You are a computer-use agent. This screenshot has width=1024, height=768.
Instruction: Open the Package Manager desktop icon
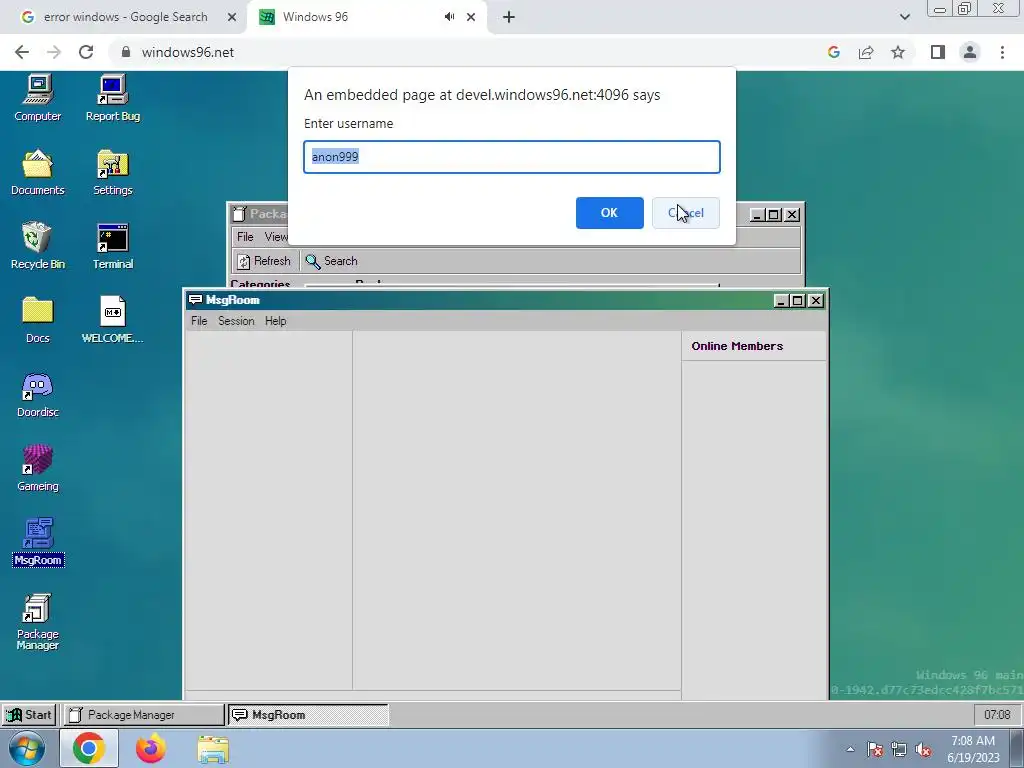point(38,622)
